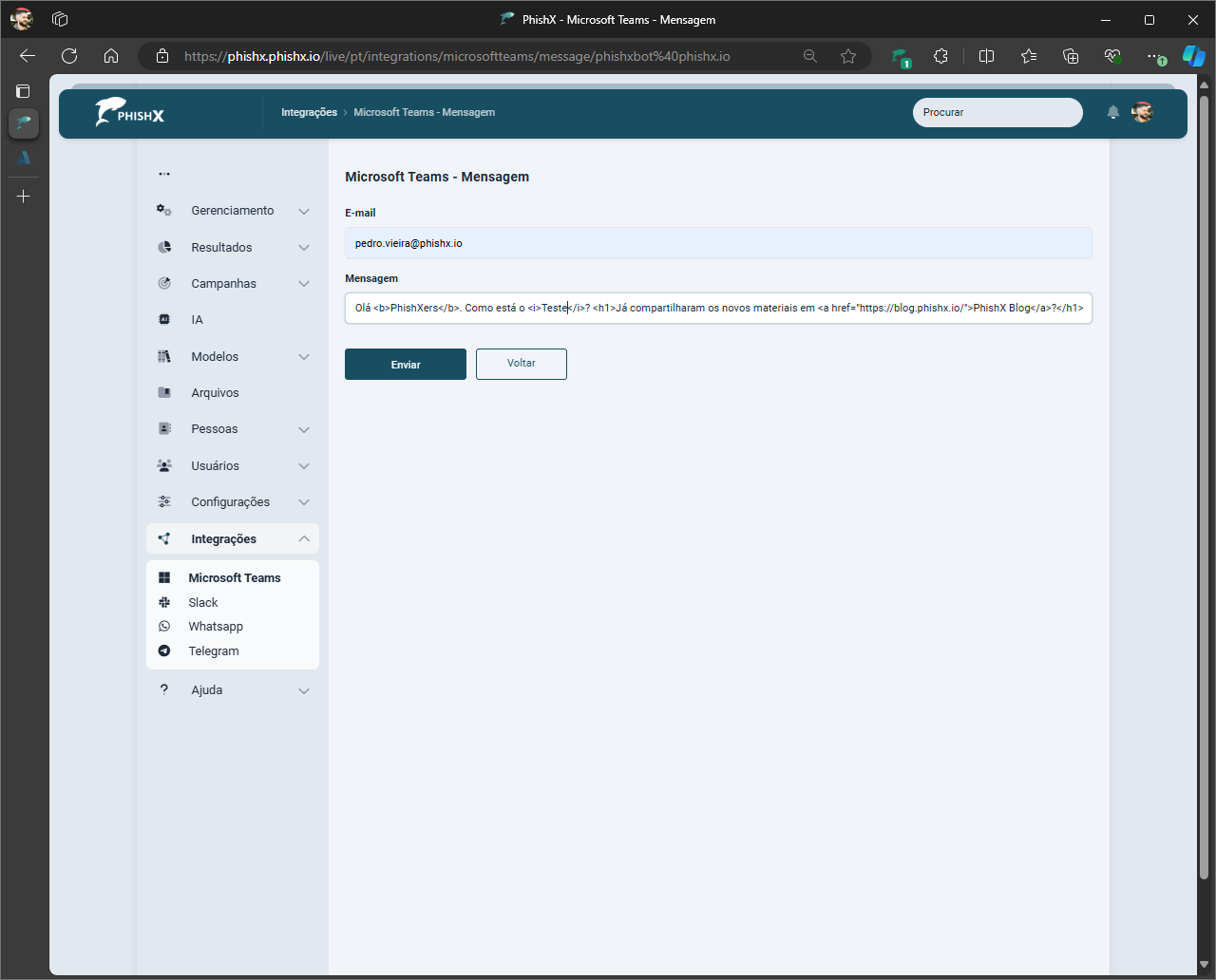Screen dimensions: 1216x980
Task: Expand the Configurações menu chevron
Action: [304, 502]
